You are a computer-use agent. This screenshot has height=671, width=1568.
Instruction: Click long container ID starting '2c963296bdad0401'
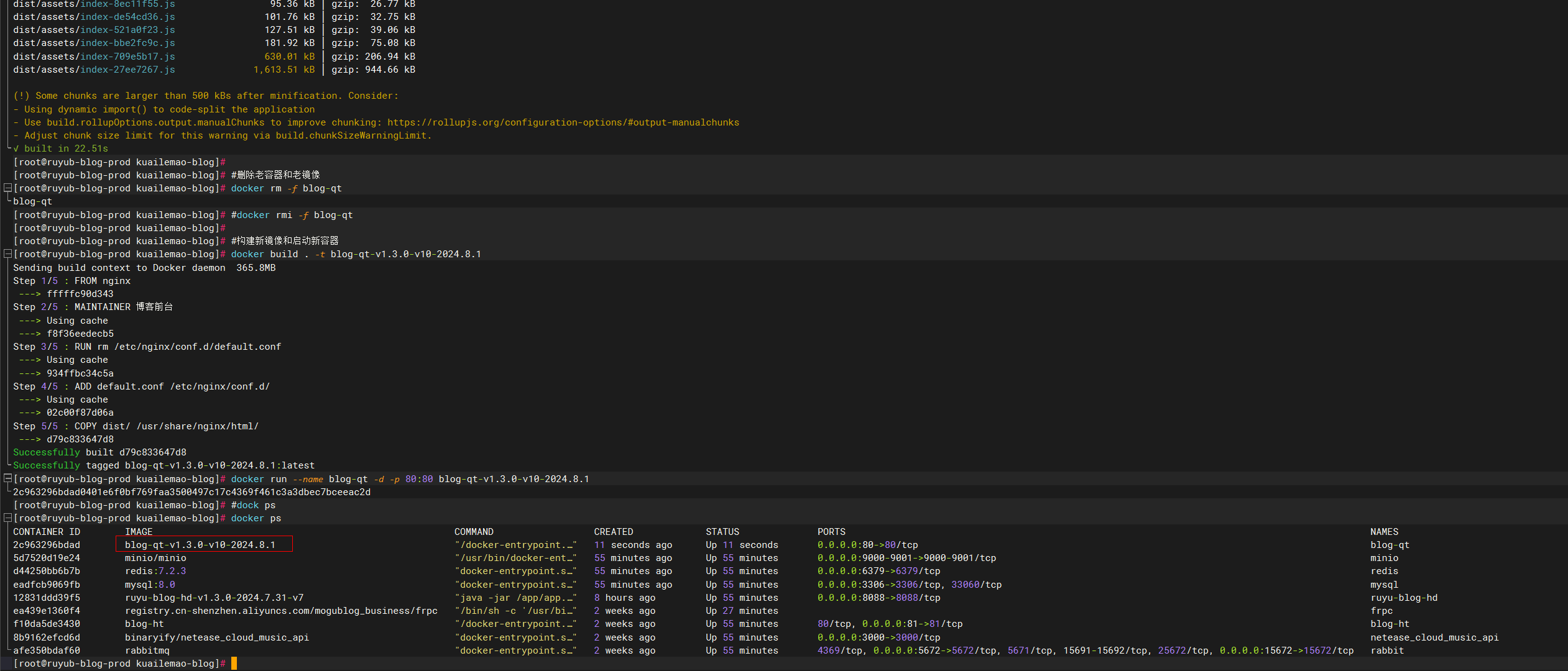click(191, 492)
